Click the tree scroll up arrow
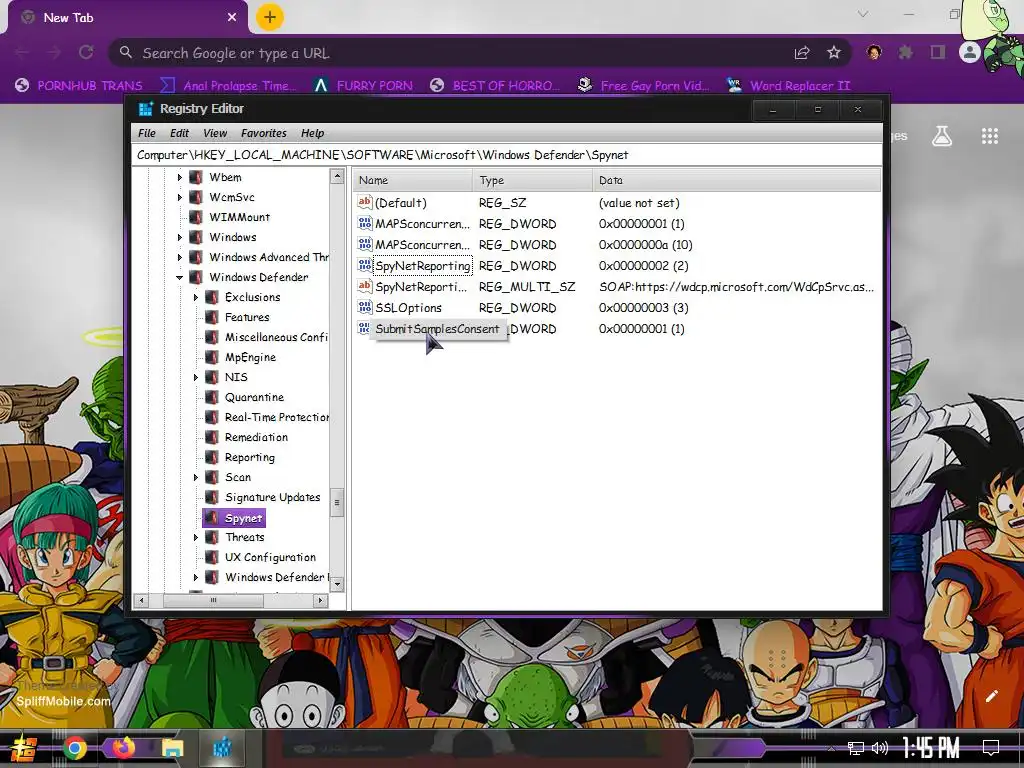The height and width of the screenshot is (768, 1024). [x=337, y=176]
